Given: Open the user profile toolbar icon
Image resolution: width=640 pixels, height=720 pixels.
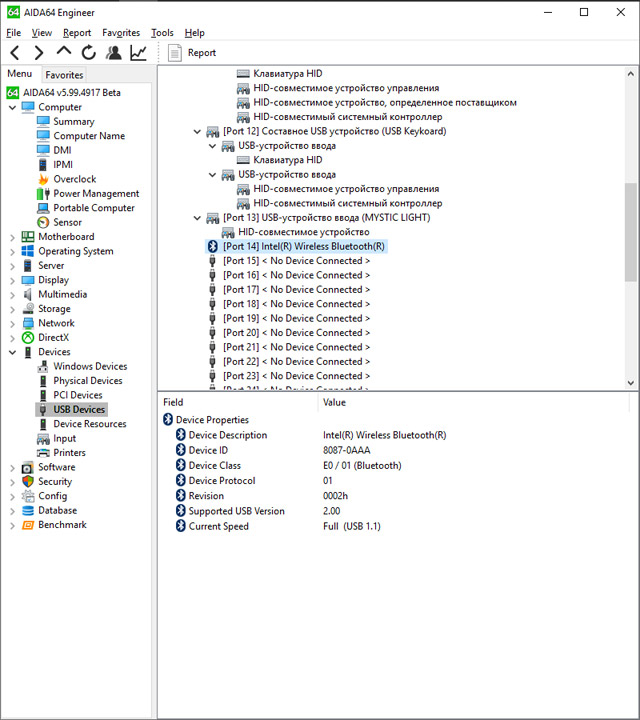Looking at the screenshot, I should pyautogui.click(x=113, y=52).
